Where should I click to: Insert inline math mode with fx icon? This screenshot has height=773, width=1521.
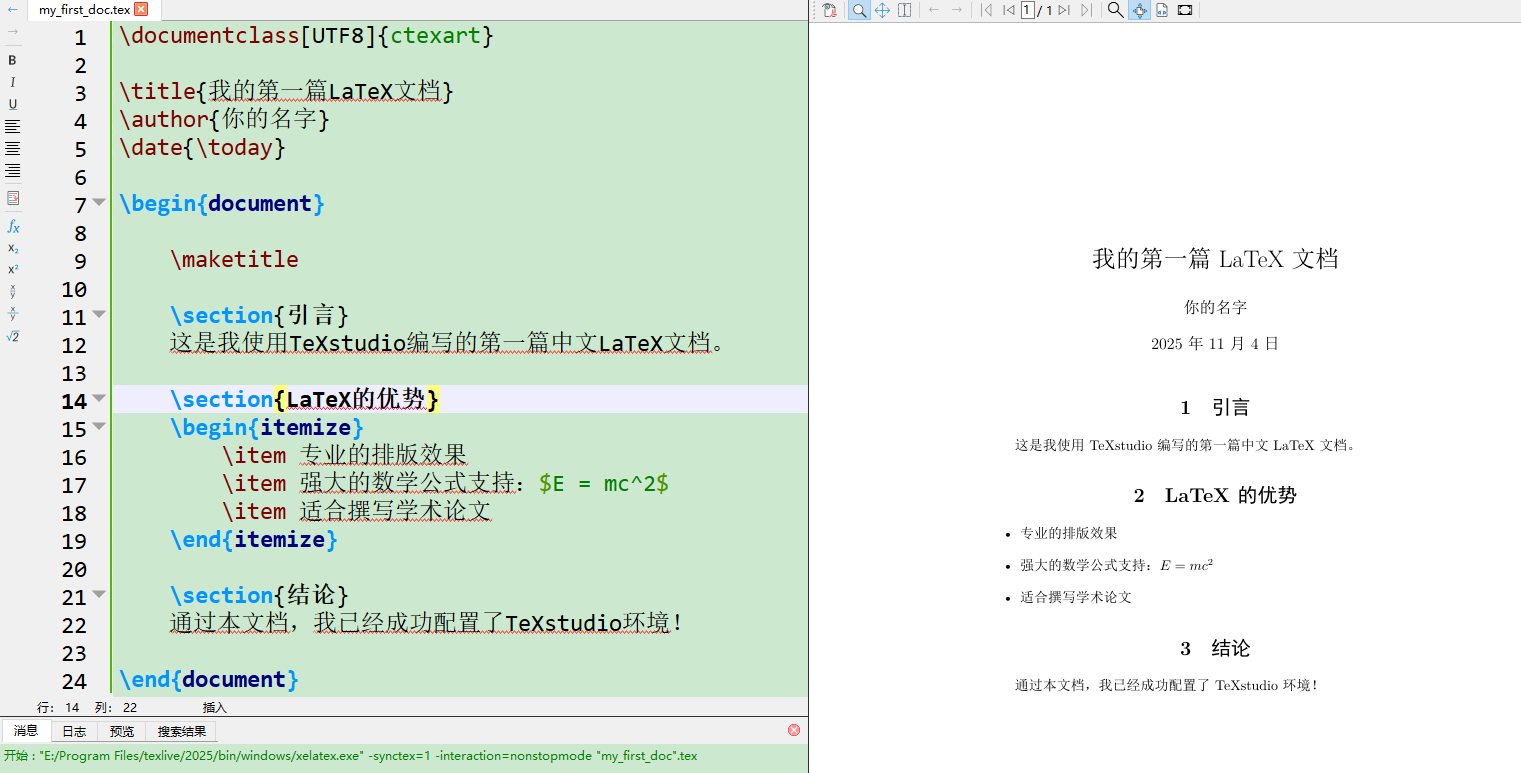point(13,227)
